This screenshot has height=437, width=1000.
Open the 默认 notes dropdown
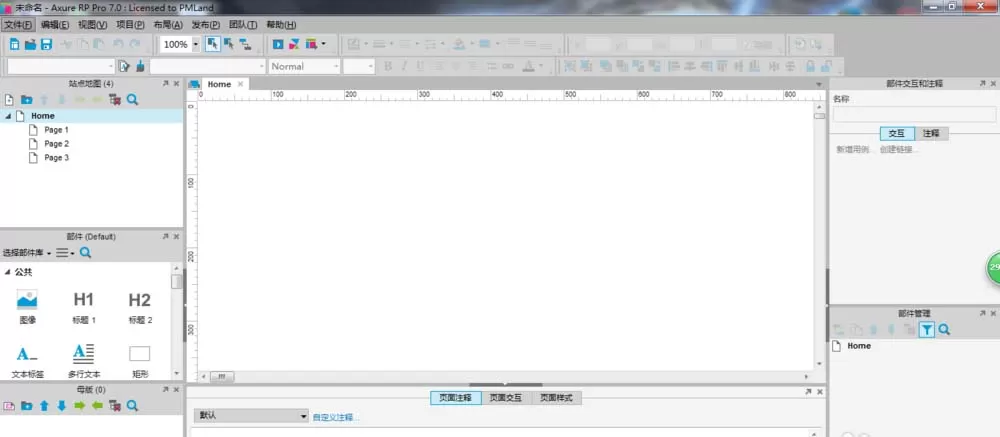pos(251,416)
